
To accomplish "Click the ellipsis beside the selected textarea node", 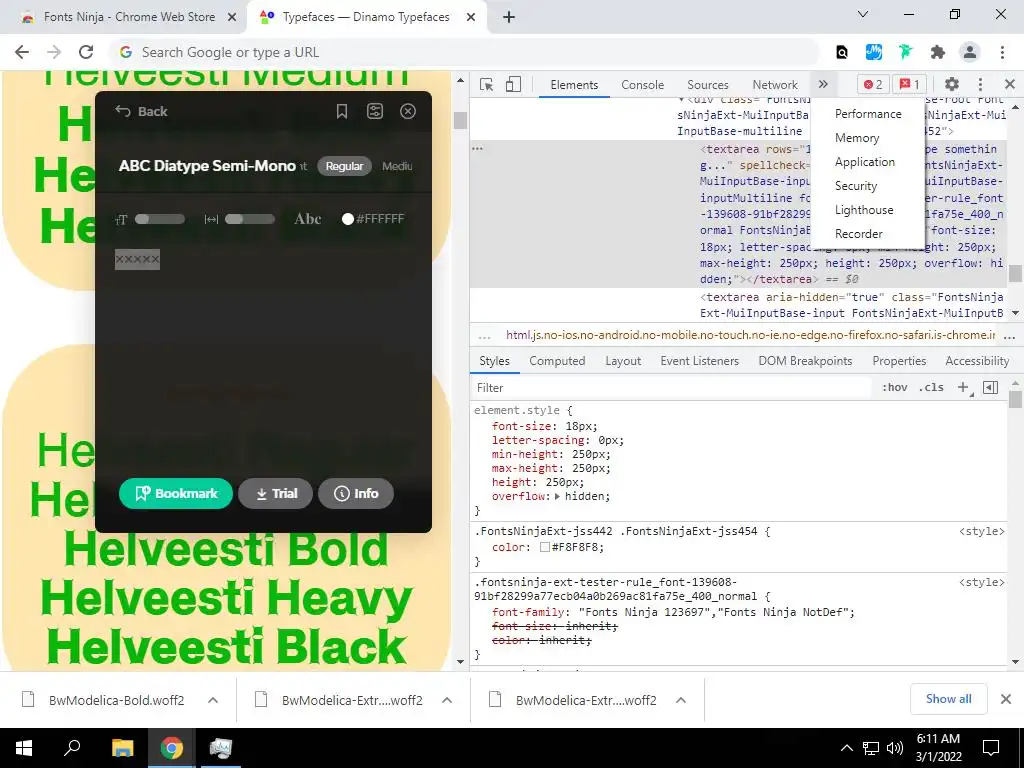I will (x=477, y=149).
